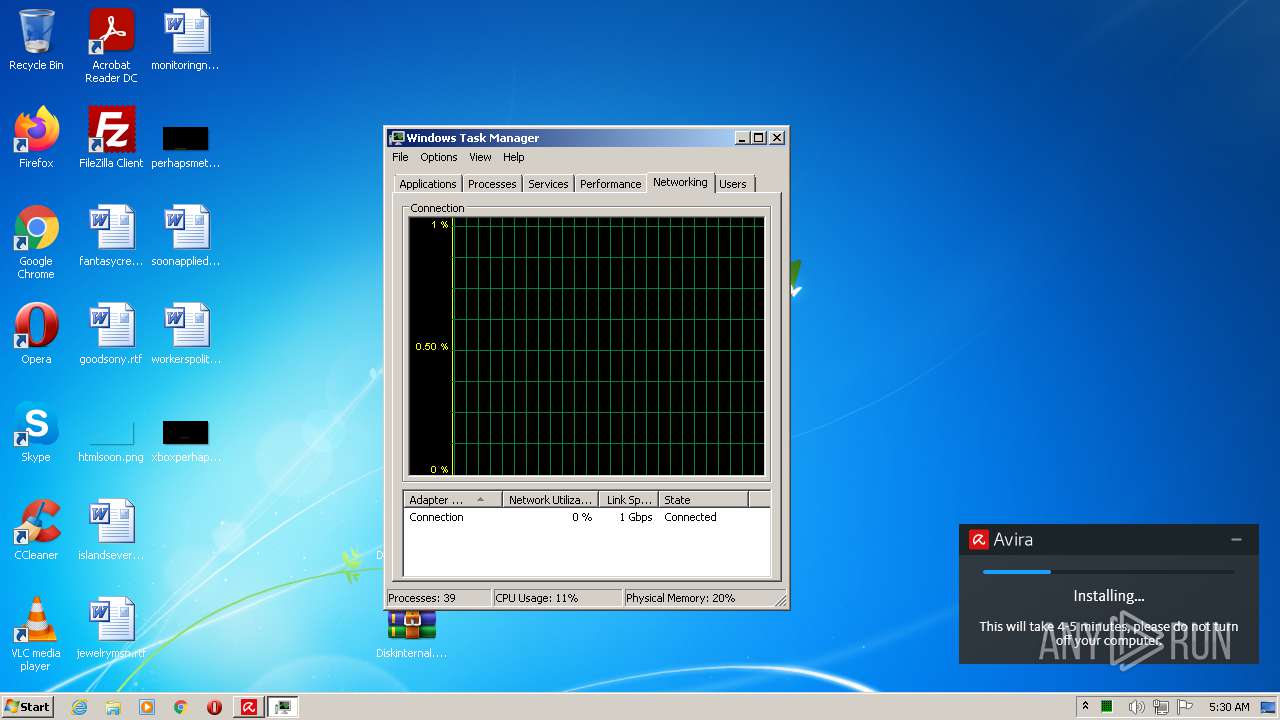Image resolution: width=1280 pixels, height=720 pixels.
Task: Switch to the Users tab
Action: [733, 184]
